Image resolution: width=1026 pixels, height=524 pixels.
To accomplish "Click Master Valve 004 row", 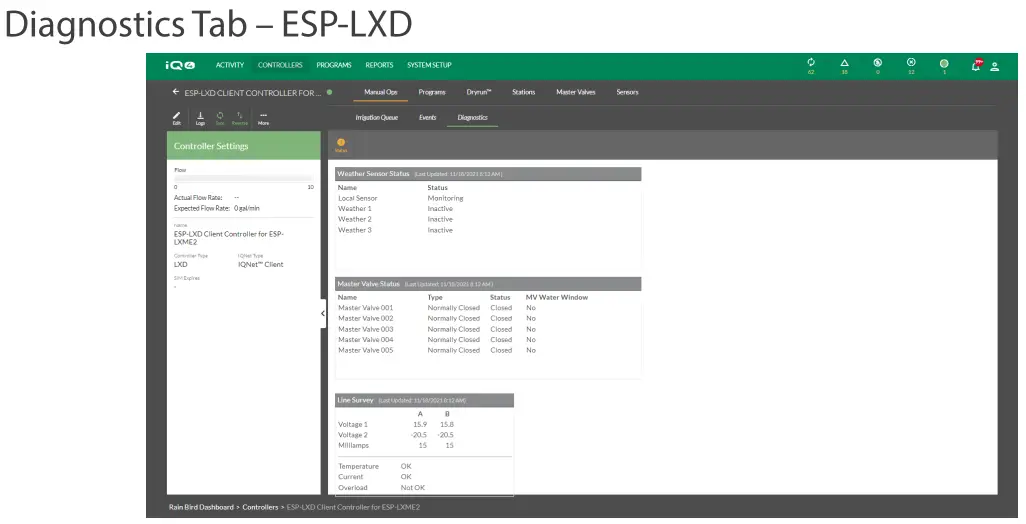I will click(x=488, y=340).
